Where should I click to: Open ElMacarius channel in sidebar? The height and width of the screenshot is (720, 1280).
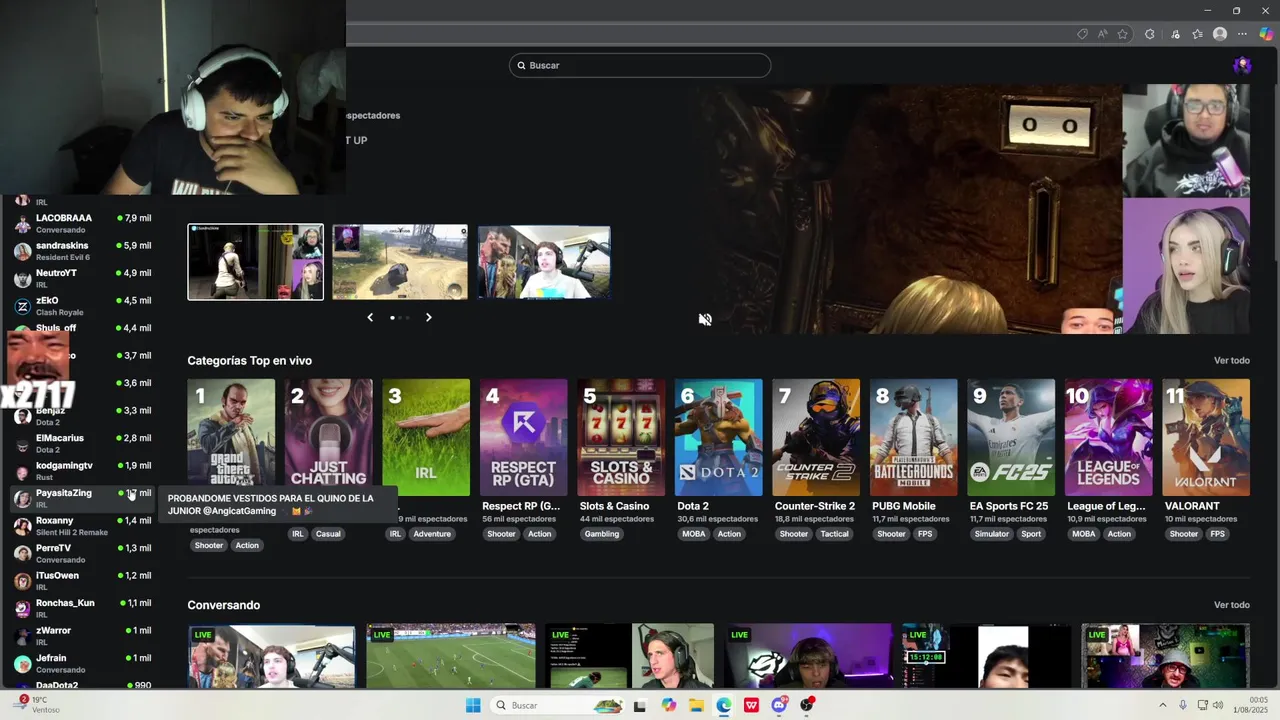point(83,443)
